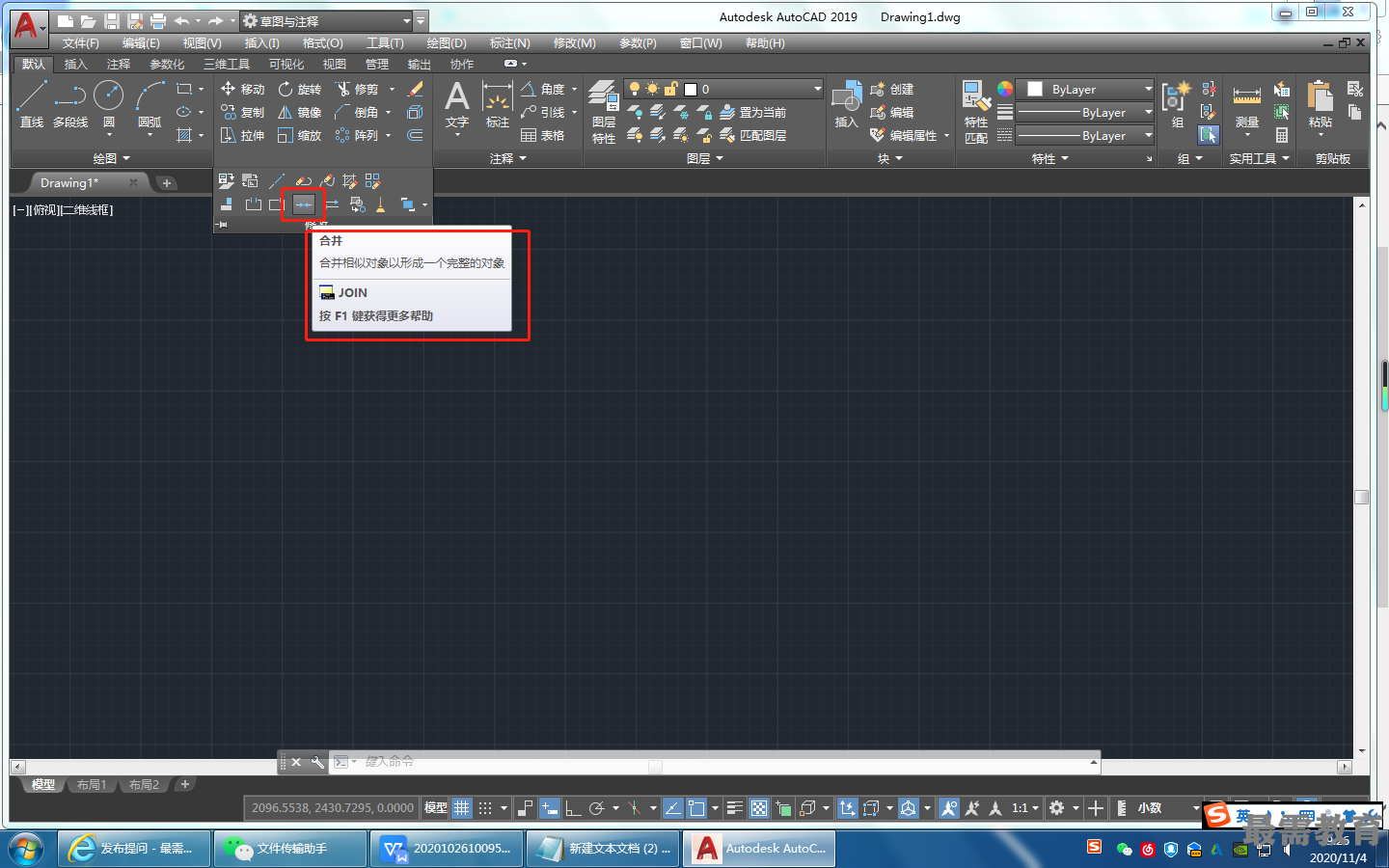Click the Insert block (插入) button

(846, 105)
